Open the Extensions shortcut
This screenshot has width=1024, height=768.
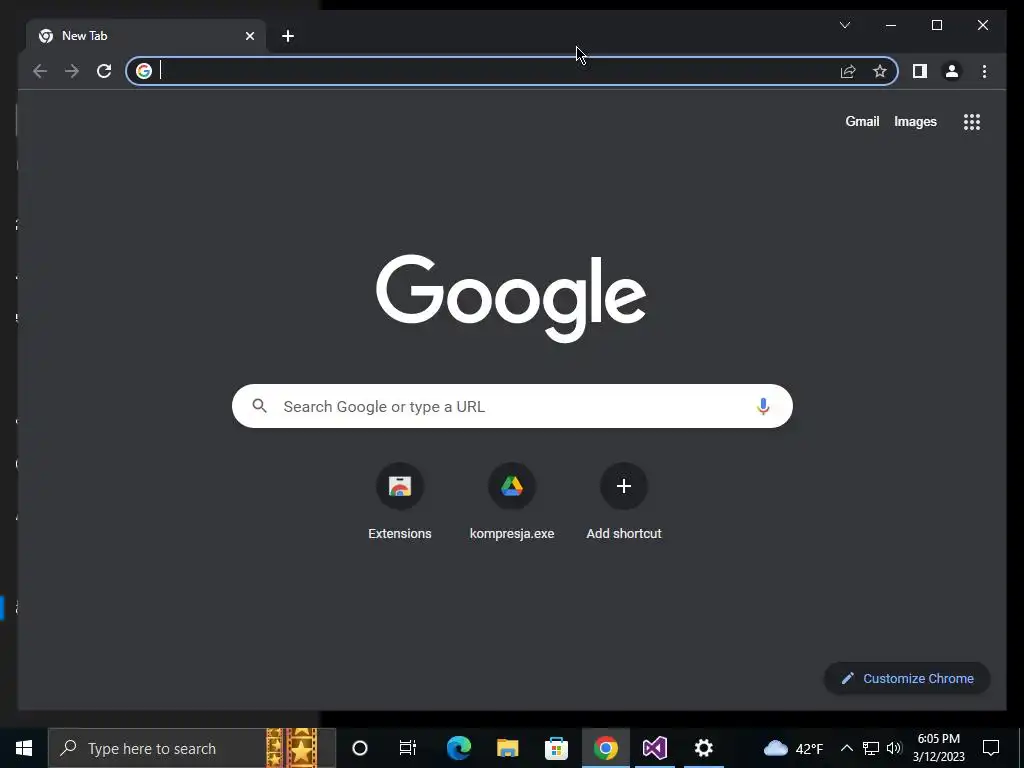[400, 501]
